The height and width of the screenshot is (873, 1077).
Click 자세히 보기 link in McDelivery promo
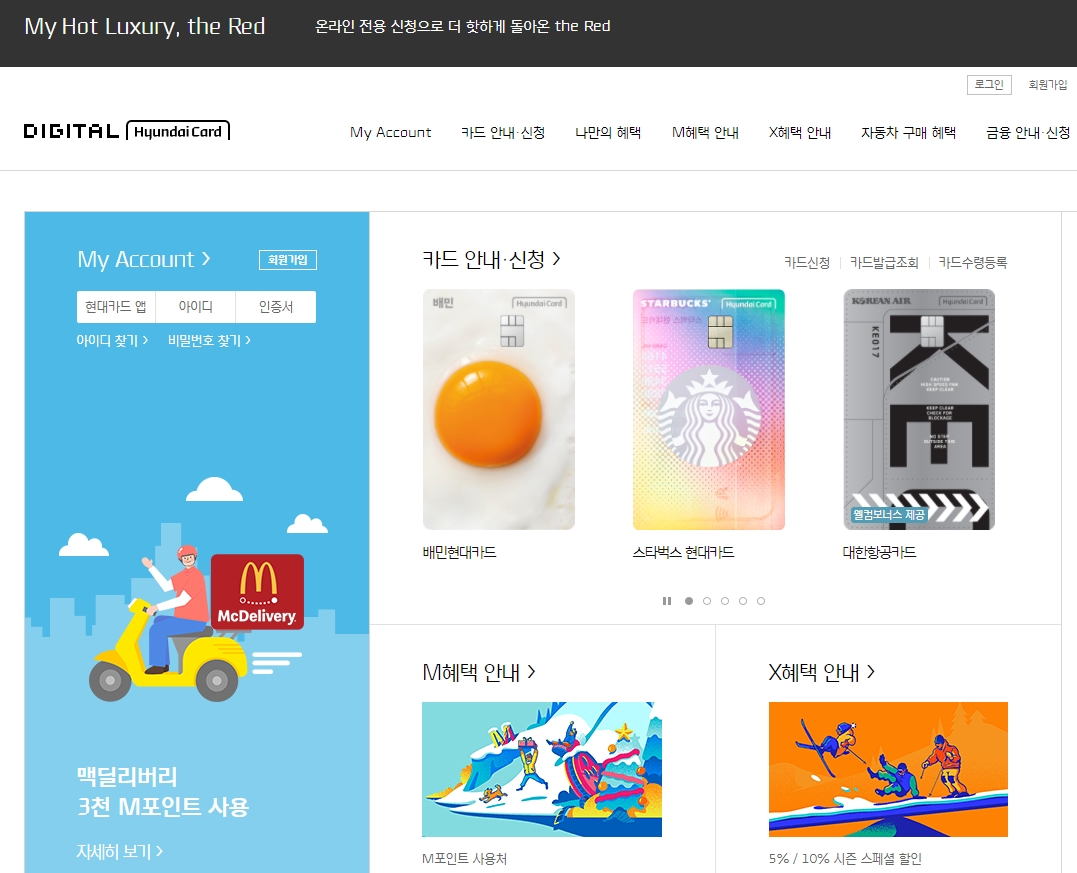pyautogui.click(x=120, y=852)
